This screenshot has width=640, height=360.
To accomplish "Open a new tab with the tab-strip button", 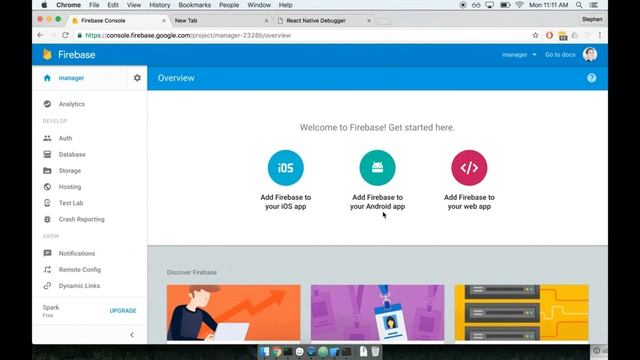I will coord(384,20).
